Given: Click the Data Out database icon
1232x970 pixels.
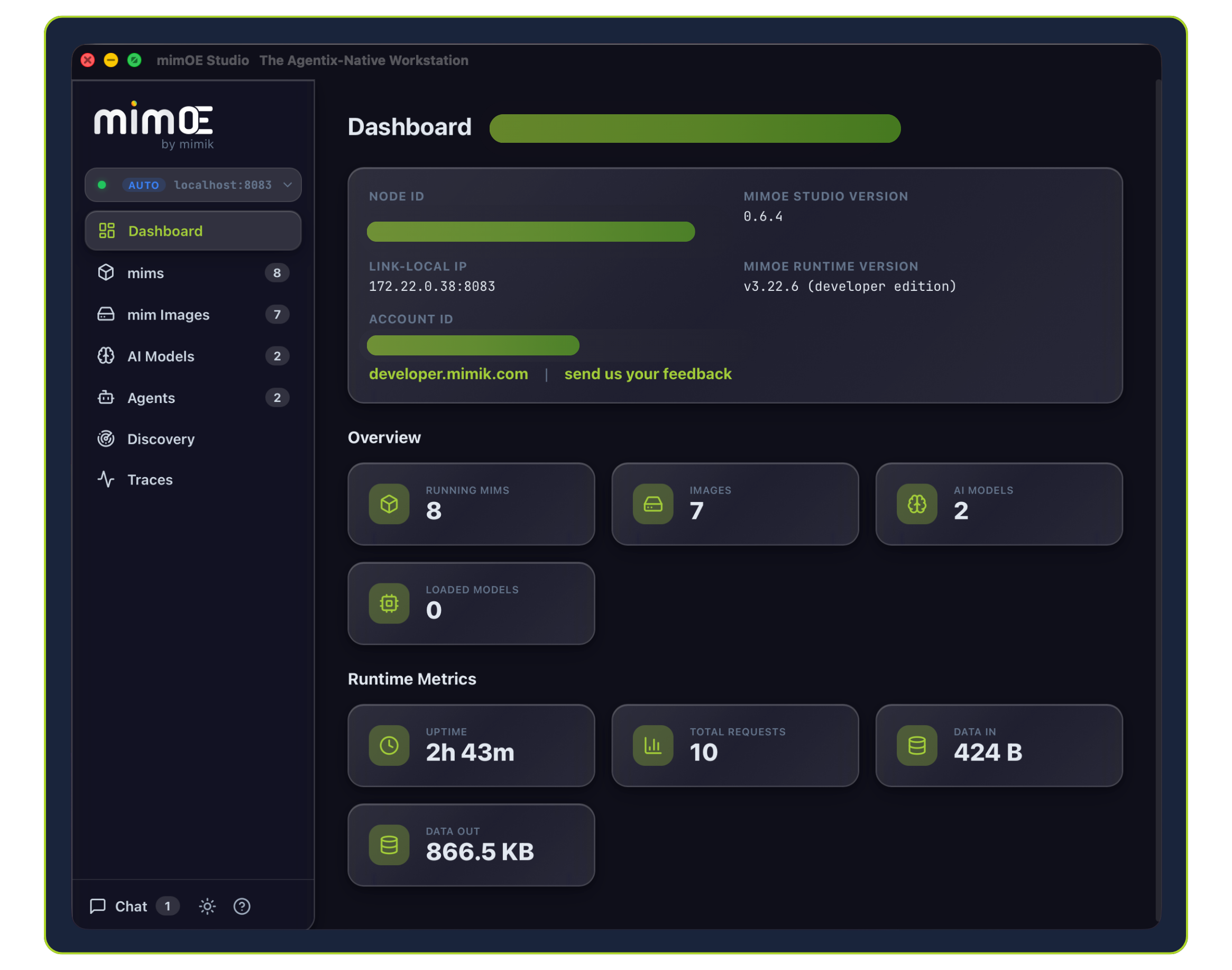Looking at the screenshot, I should point(389,845).
